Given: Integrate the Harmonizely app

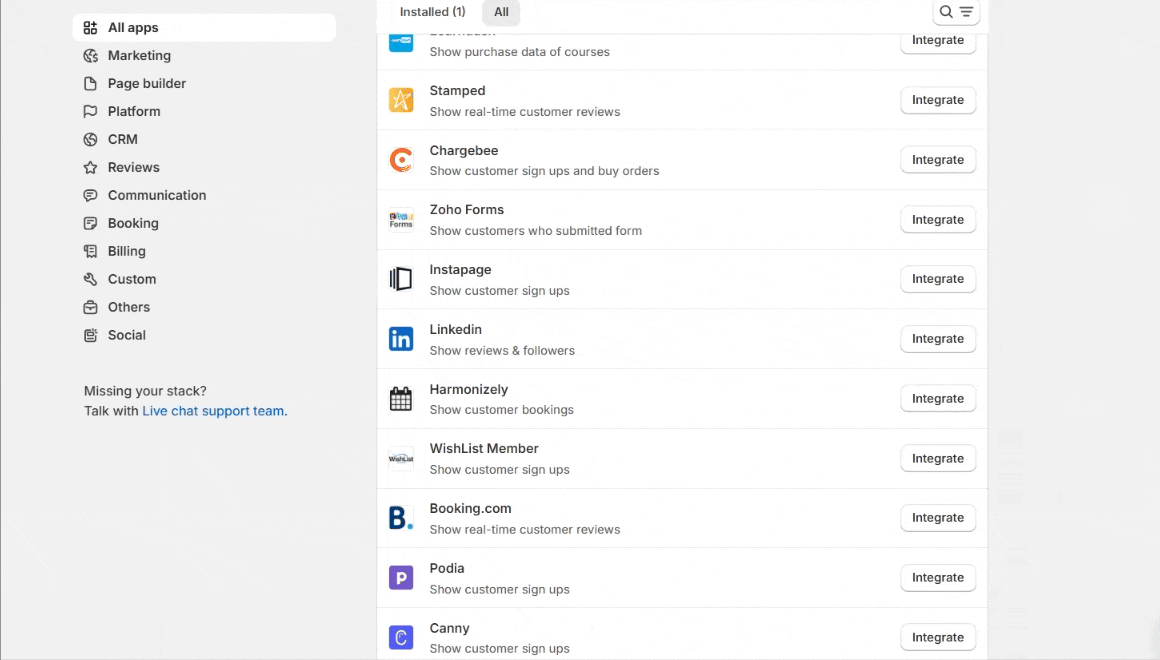Looking at the screenshot, I should coord(937,399).
